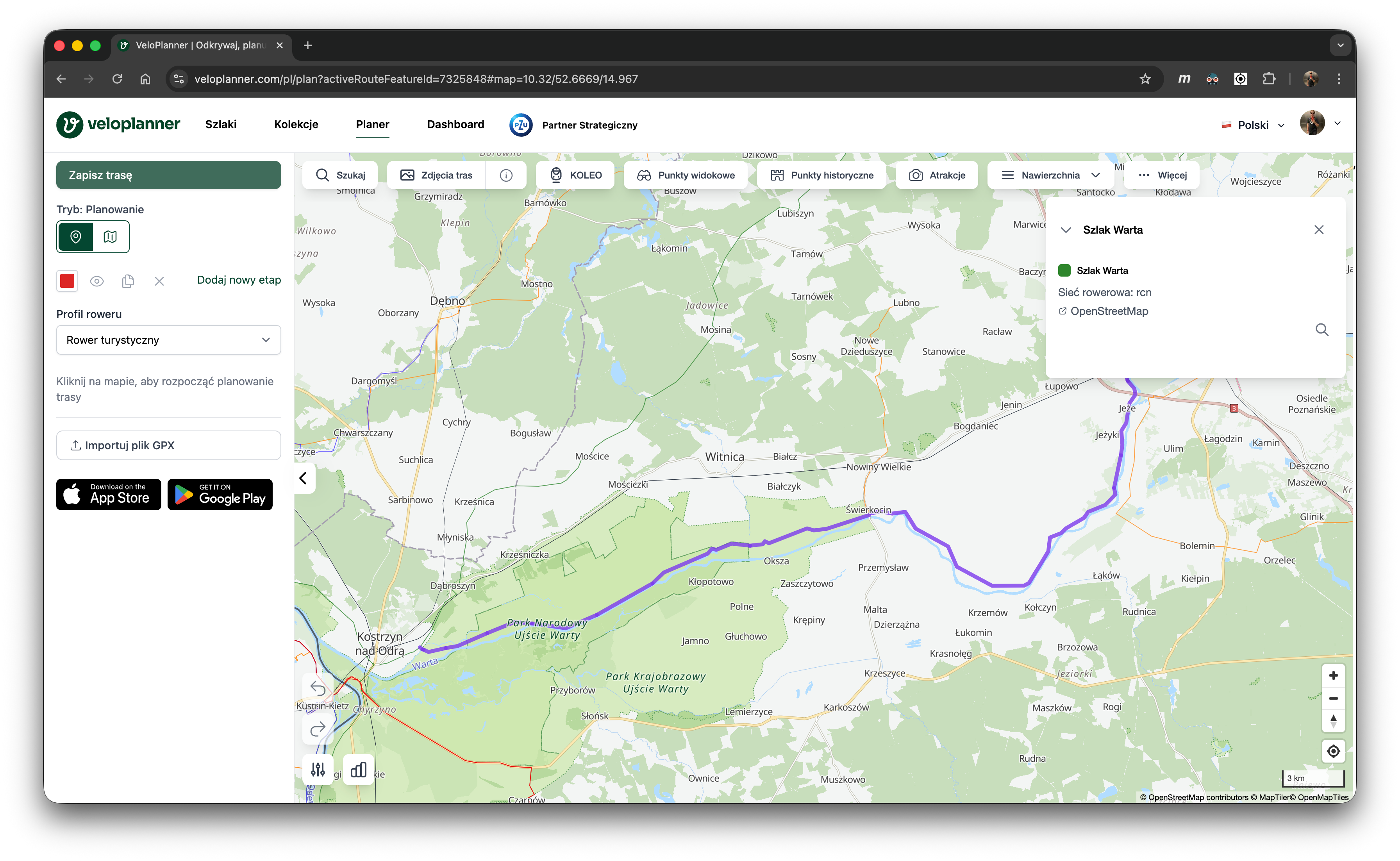Open the Rower turystyczny profile dropdown
This screenshot has height=861, width=1400.
(168, 340)
